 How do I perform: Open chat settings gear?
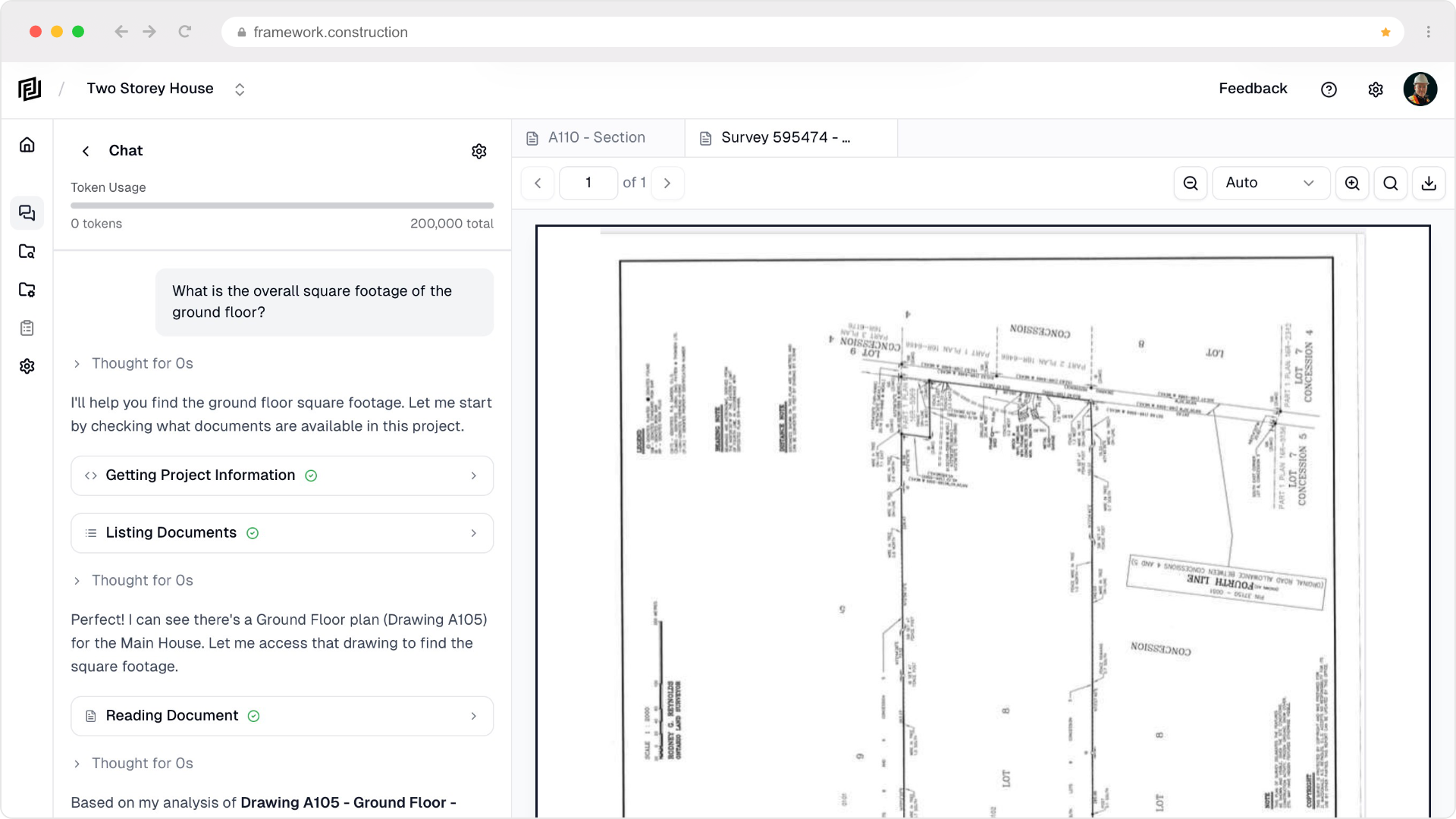[x=479, y=151]
